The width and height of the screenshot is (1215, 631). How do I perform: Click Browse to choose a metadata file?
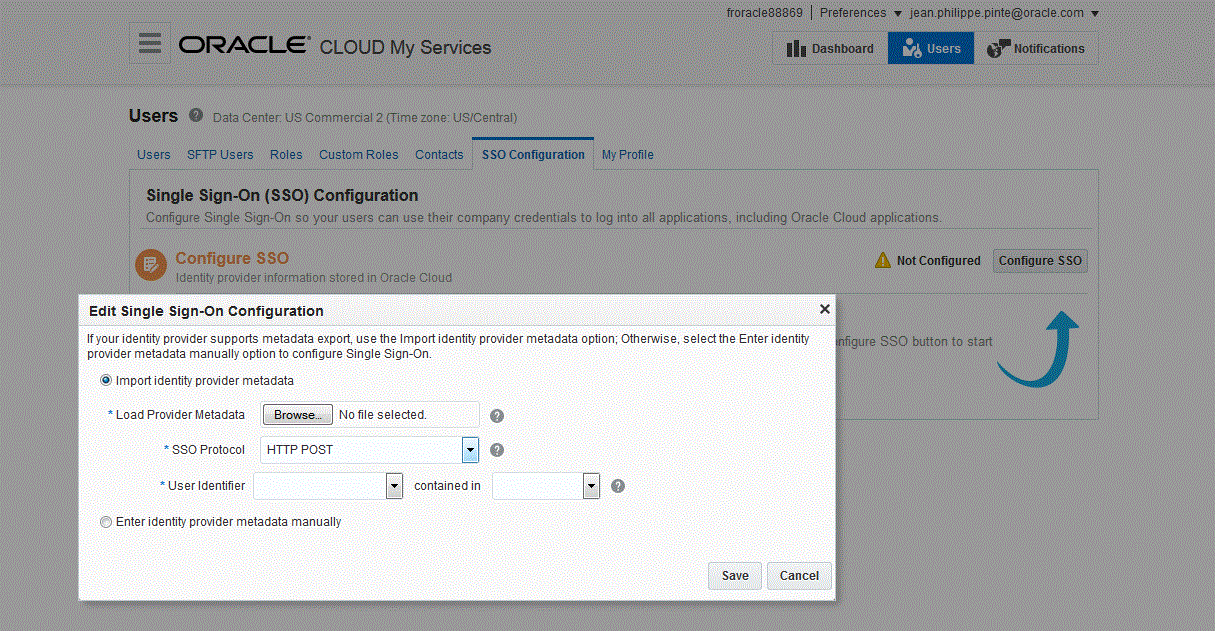pos(297,414)
